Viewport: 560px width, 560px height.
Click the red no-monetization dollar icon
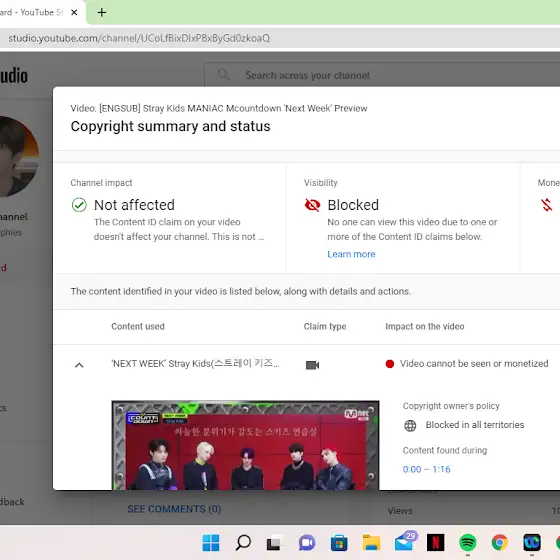point(546,205)
